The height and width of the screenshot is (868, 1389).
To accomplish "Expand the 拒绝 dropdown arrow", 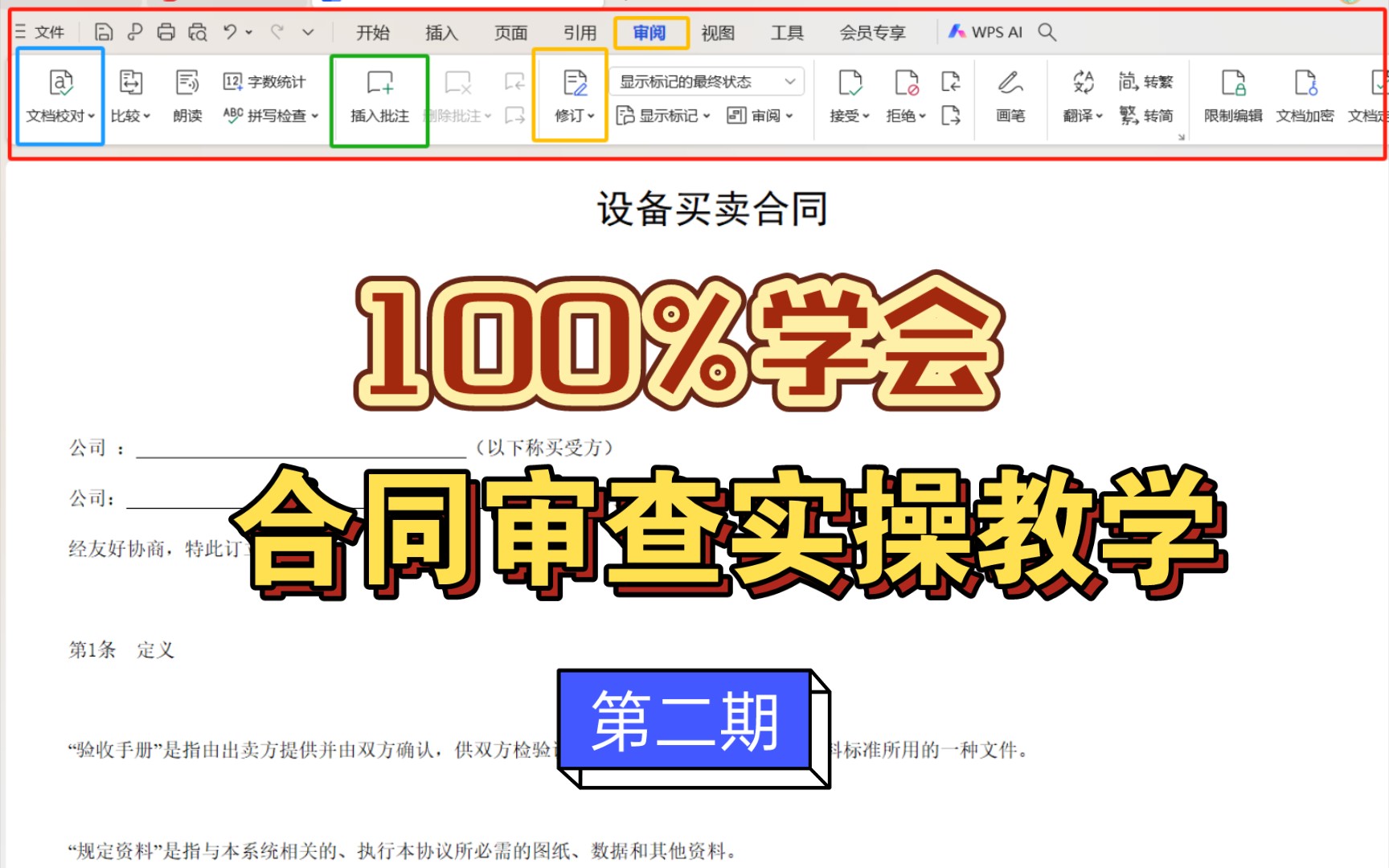I will tap(923, 117).
